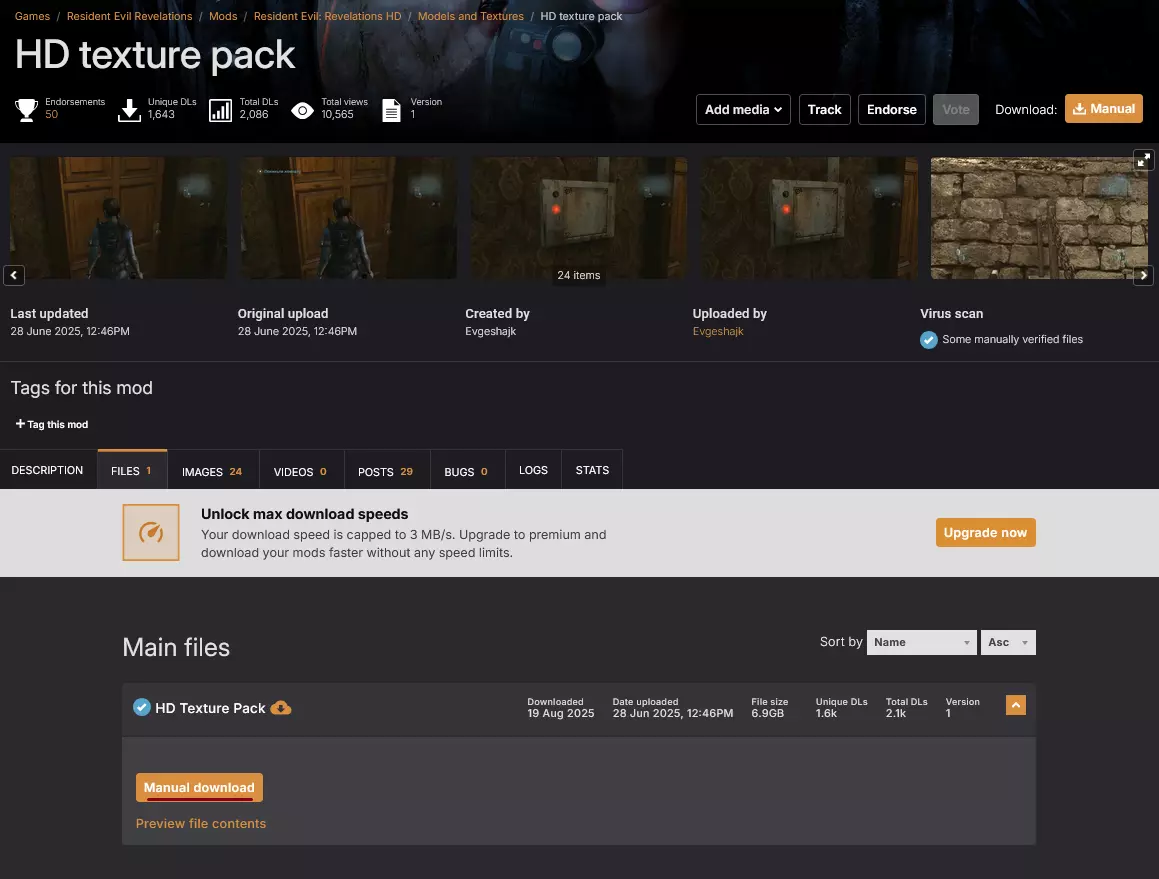Open thumbnail showing 24 items label
The image size is (1159, 879).
[579, 218]
